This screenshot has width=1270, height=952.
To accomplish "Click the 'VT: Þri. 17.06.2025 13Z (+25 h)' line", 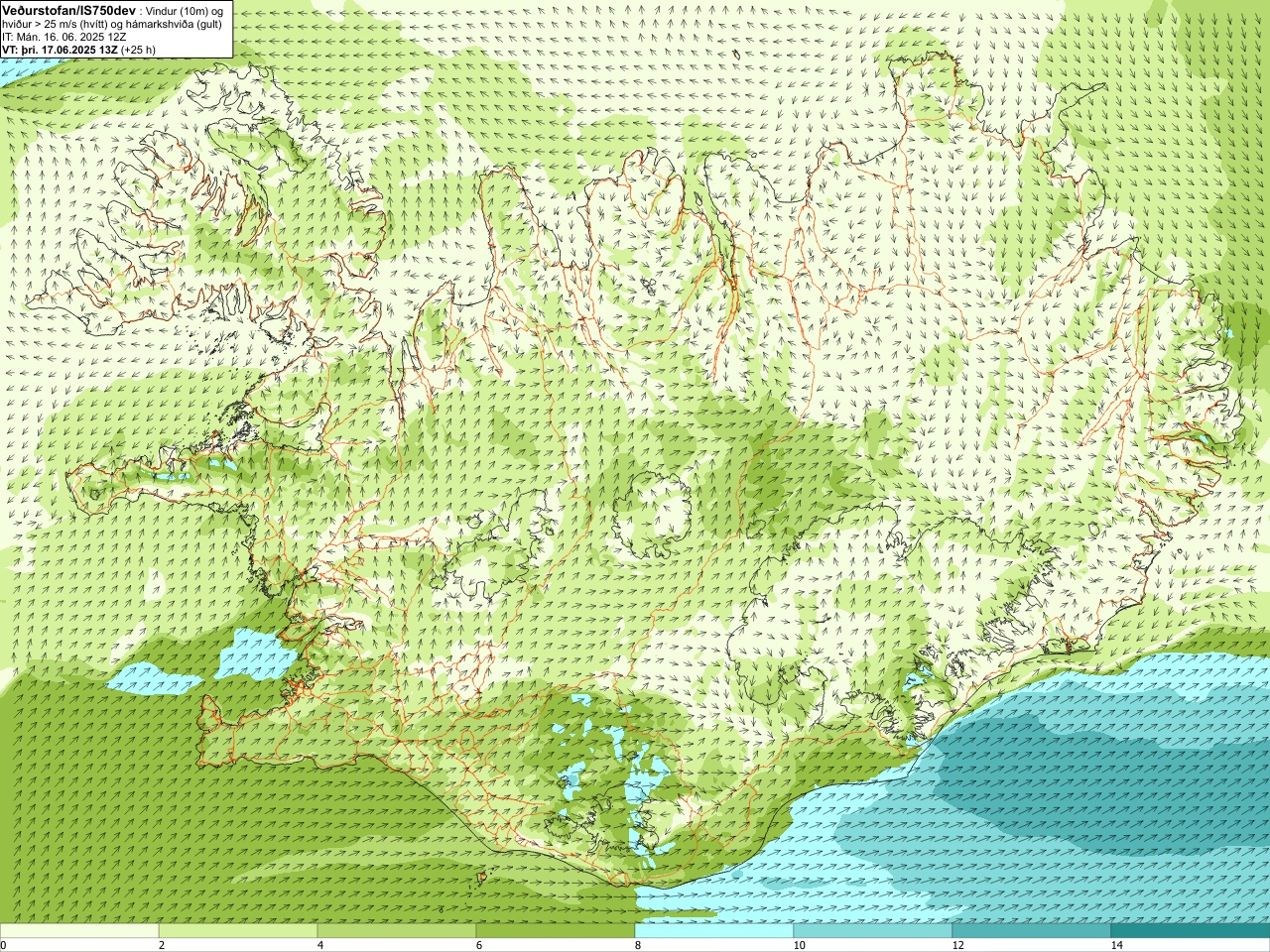I will coord(78,50).
